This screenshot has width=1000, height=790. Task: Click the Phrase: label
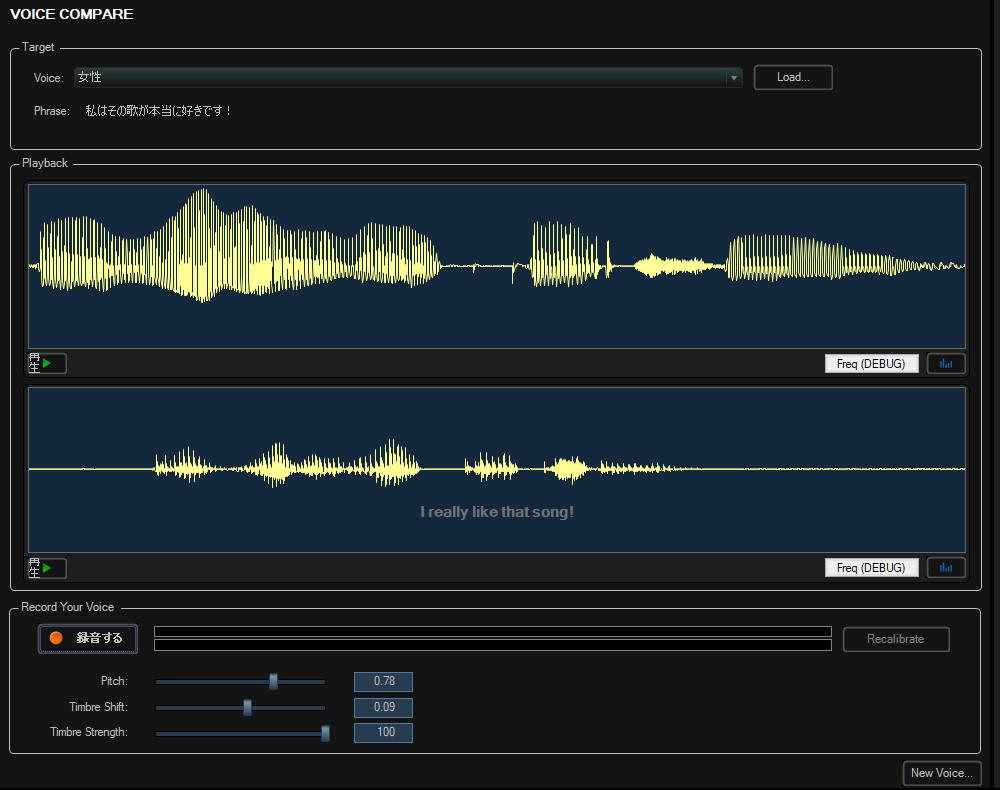51,111
